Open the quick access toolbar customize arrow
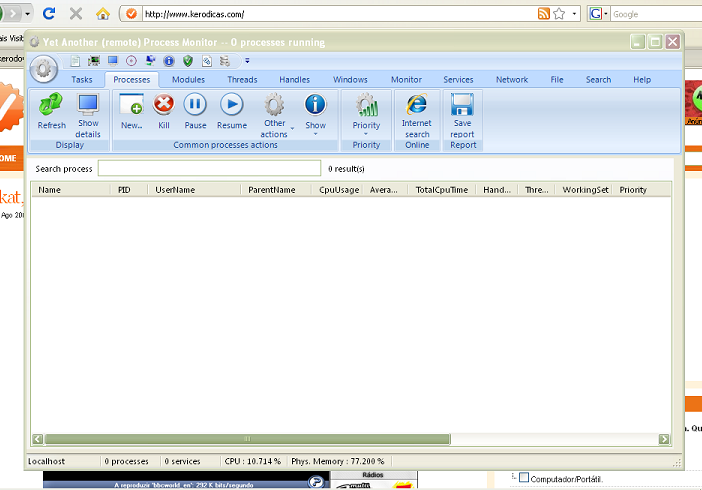Screen dimensions: 702x490 point(247,60)
